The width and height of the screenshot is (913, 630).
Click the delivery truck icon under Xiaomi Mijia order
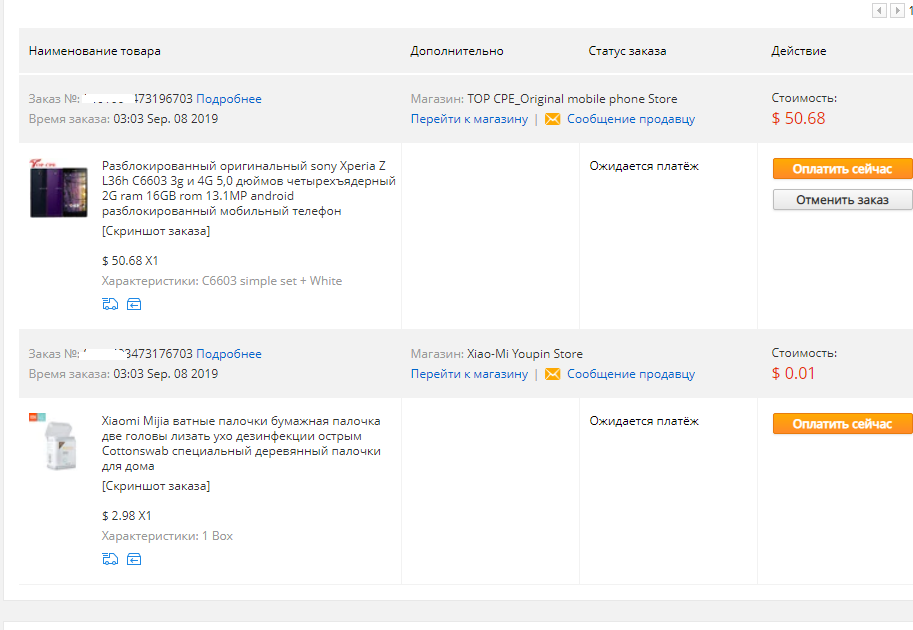[110, 559]
